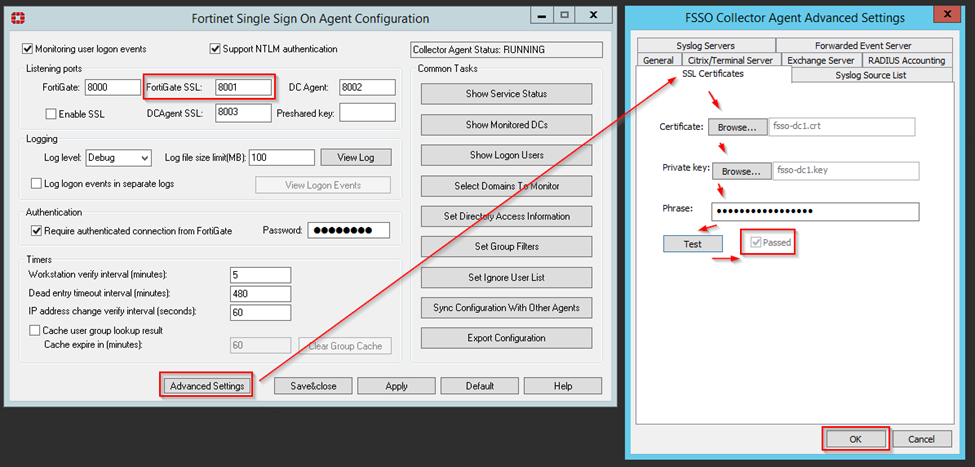
Task: Switch to the RADIUS Accounting tab
Action: click(907, 60)
